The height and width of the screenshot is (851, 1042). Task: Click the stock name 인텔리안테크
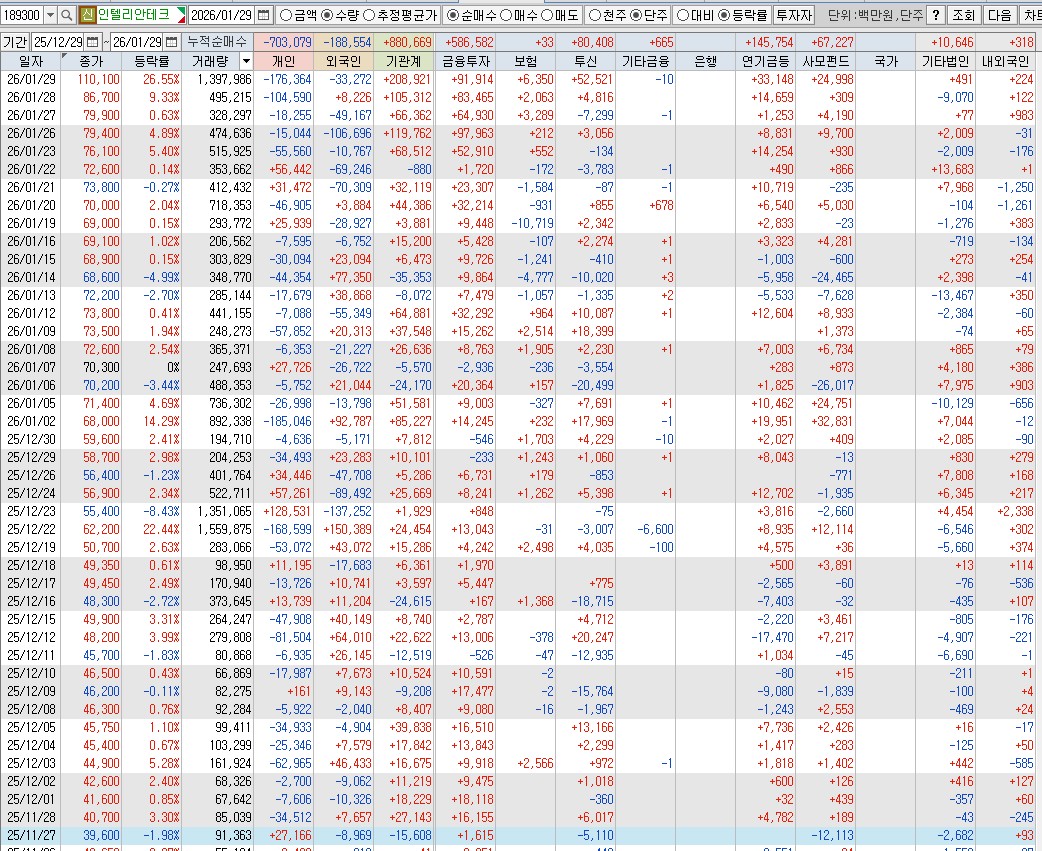[133, 15]
